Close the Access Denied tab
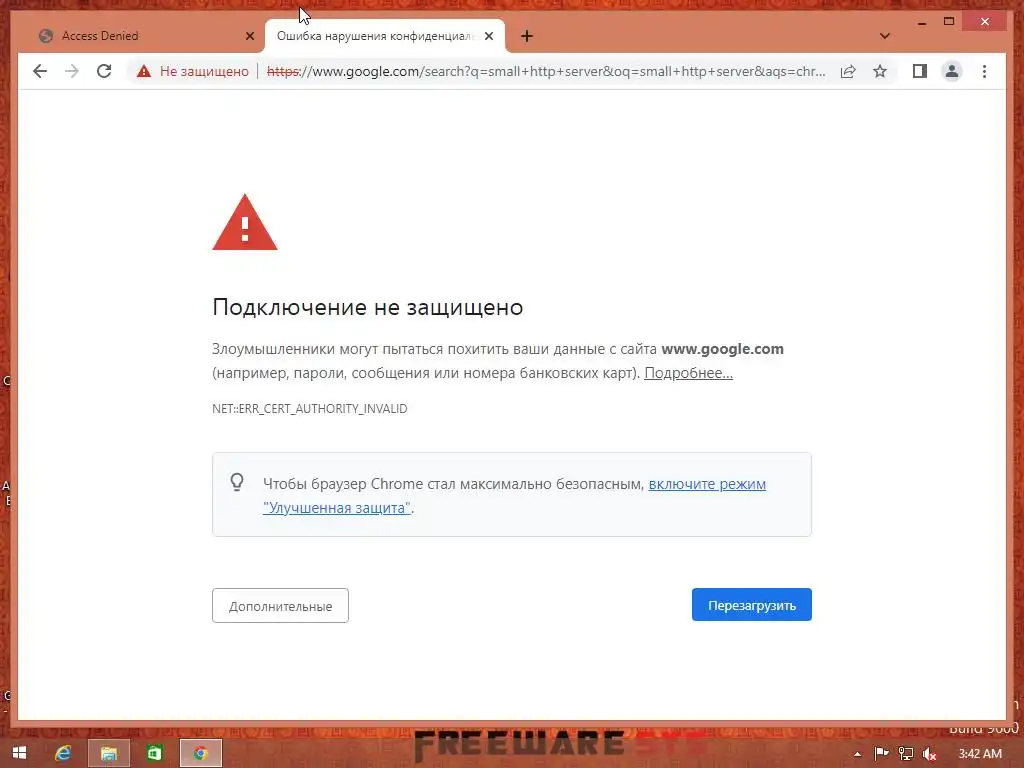Screen dimensions: 1024x768 [249, 36]
